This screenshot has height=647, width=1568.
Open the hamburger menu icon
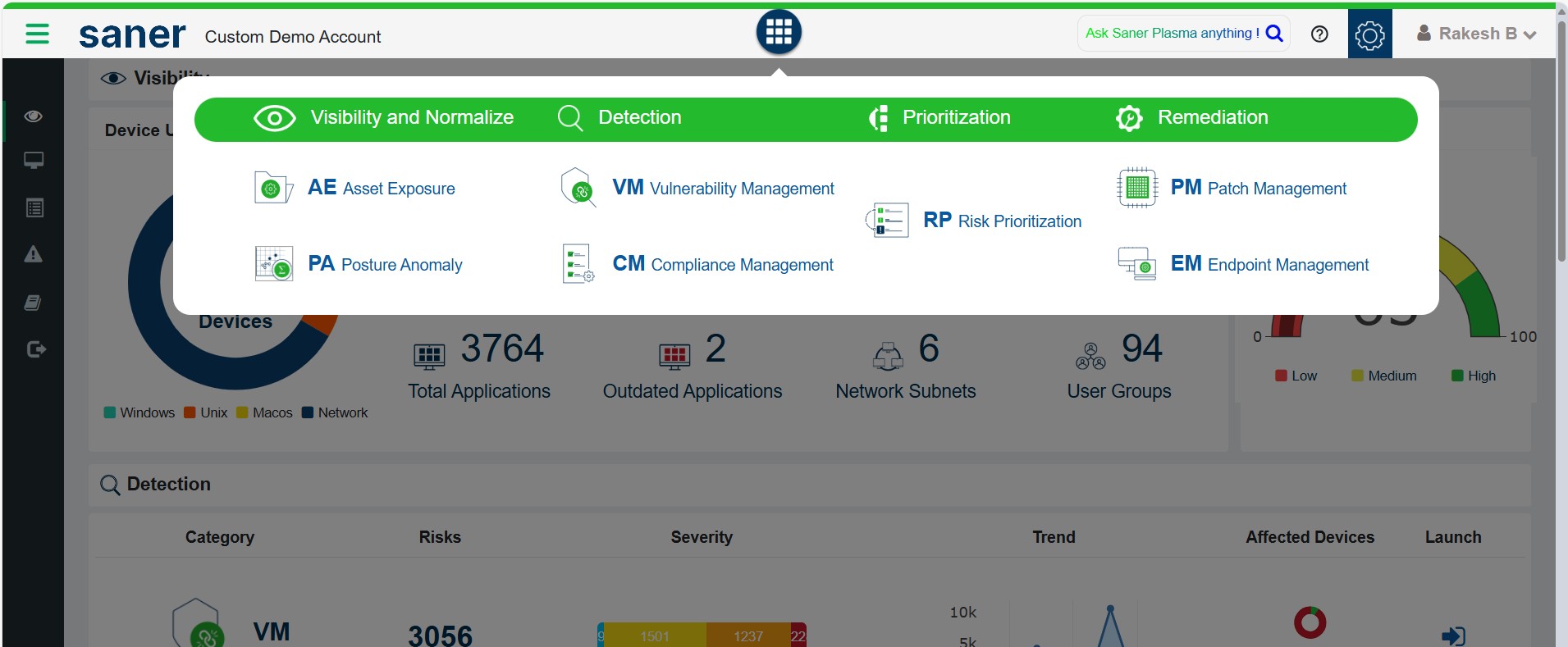pyautogui.click(x=37, y=34)
